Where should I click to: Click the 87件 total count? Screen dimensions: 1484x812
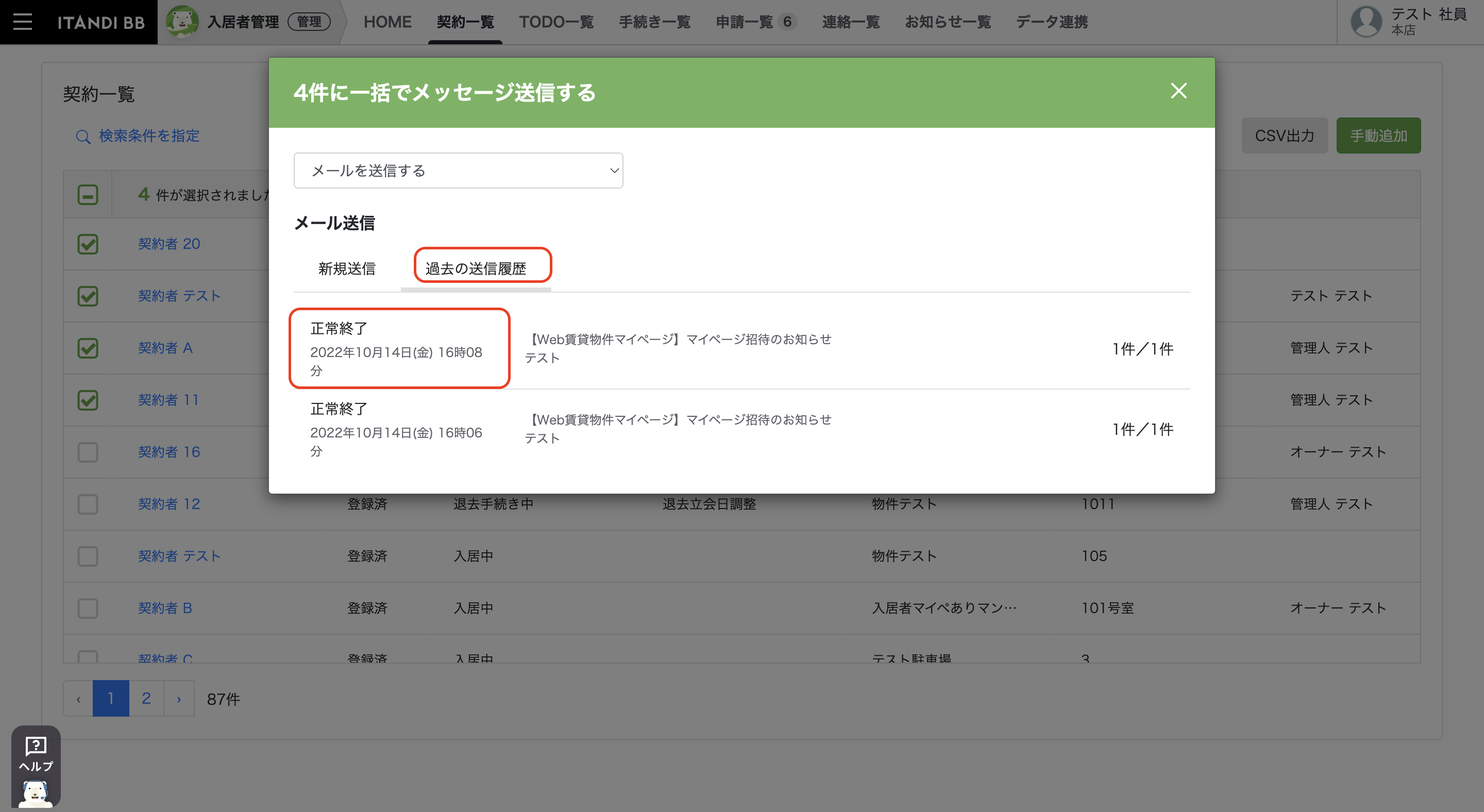[224, 699]
